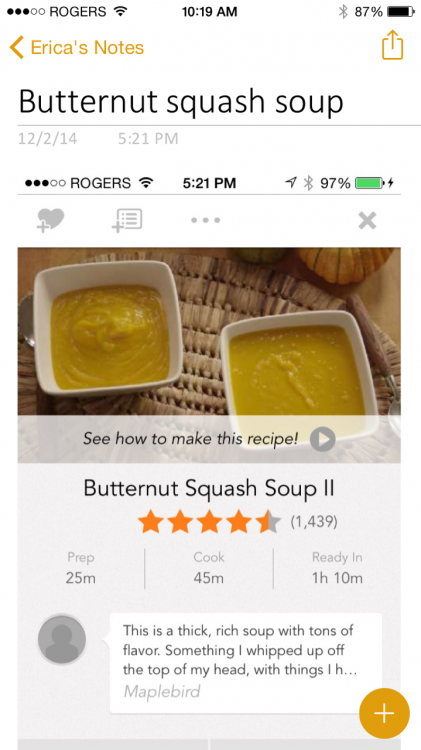
Task: Tap the Butternut Squash Soup II heading
Action: (209, 488)
